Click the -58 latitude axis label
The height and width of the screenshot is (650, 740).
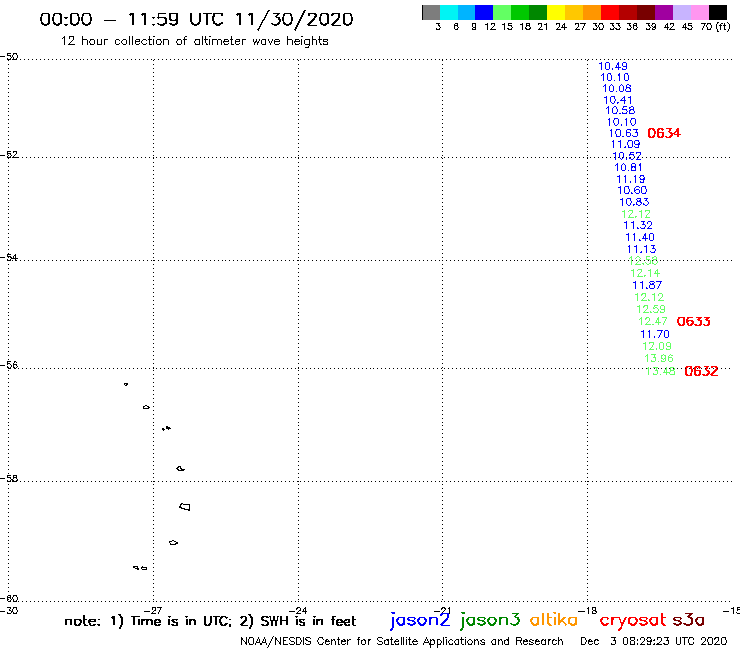click(x=9, y=478)
